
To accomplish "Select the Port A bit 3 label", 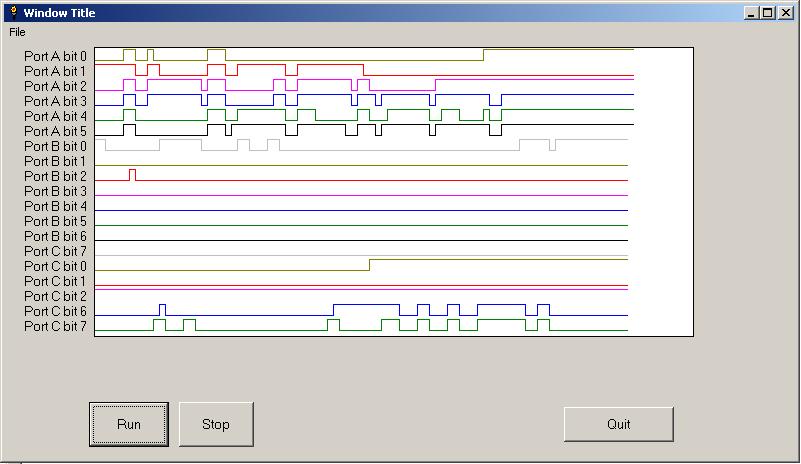I will (55, 102).
